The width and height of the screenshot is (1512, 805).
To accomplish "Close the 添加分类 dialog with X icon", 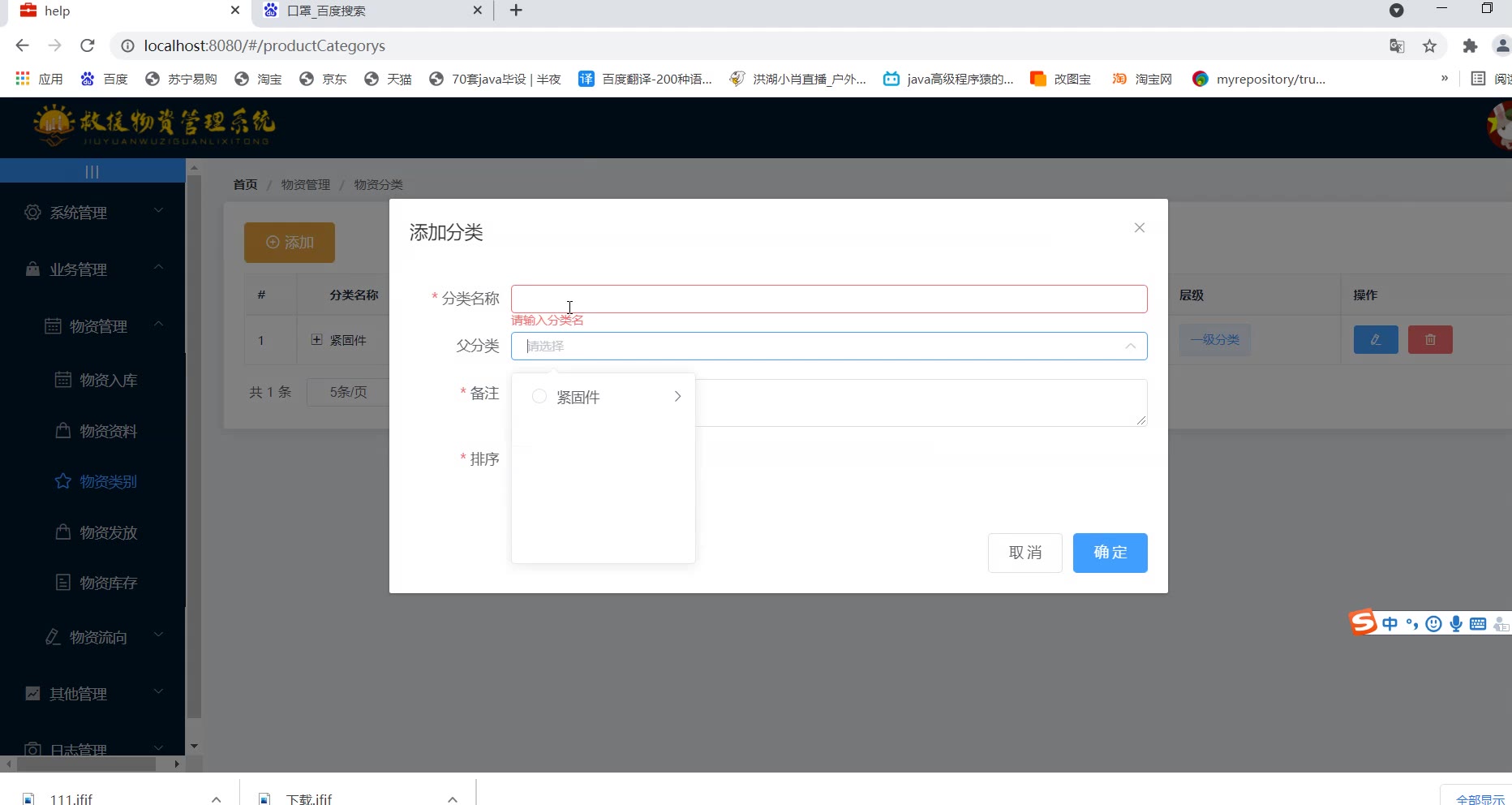I will (x=1139, y=228).
